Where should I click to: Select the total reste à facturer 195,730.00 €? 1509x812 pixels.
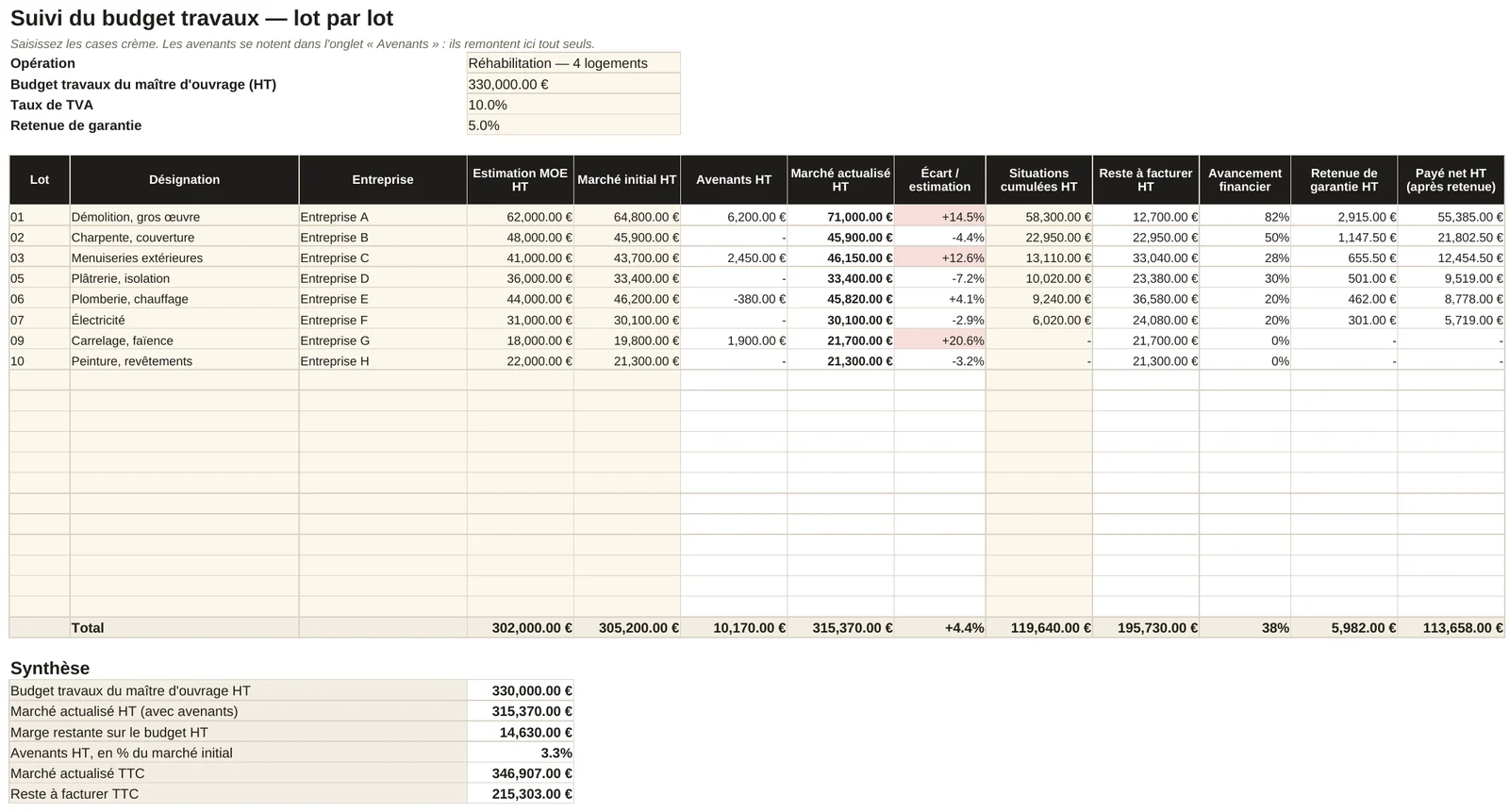[x=1146, y=628]
